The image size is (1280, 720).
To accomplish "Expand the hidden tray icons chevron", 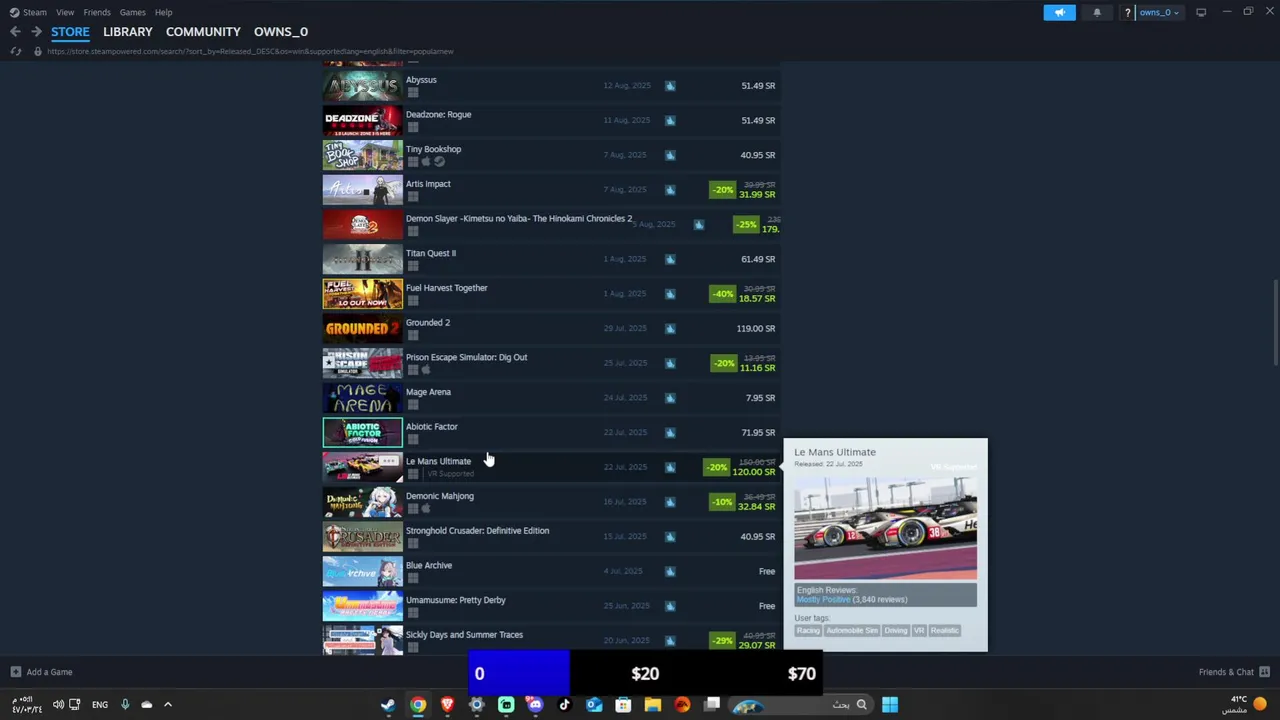I will pos(168,704).
